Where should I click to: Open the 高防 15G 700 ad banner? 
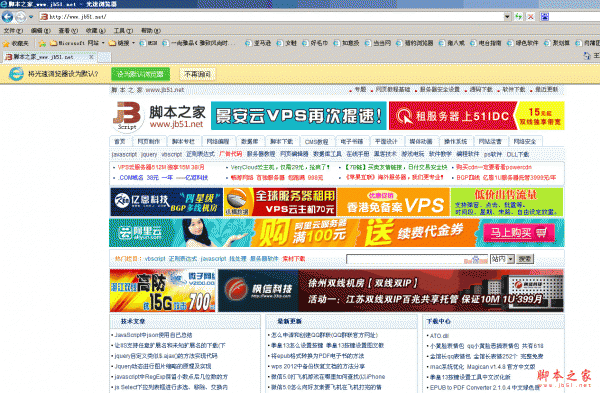pos(162,290)
